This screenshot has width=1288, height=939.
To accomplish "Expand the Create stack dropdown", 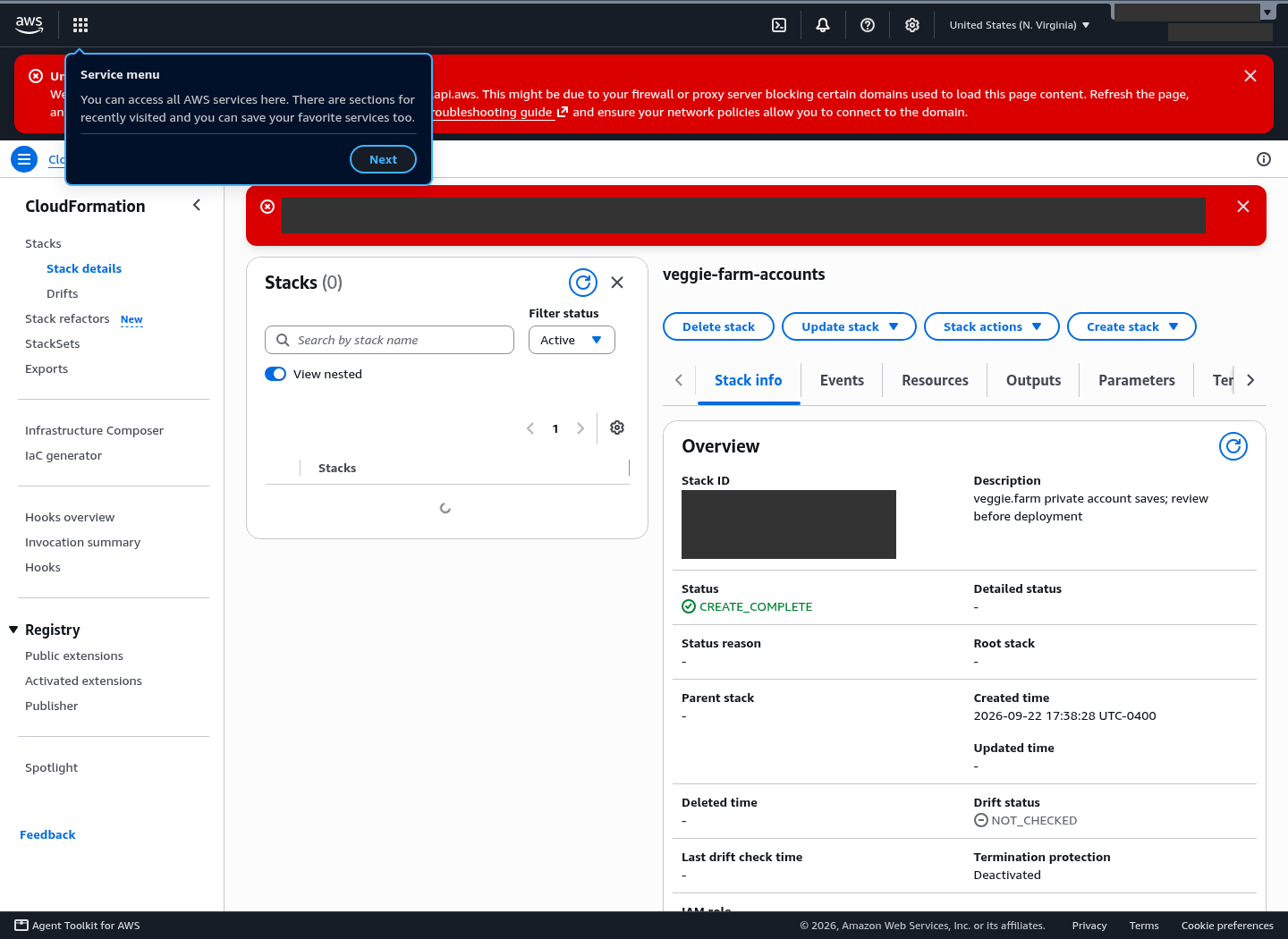I will 1131,326.
